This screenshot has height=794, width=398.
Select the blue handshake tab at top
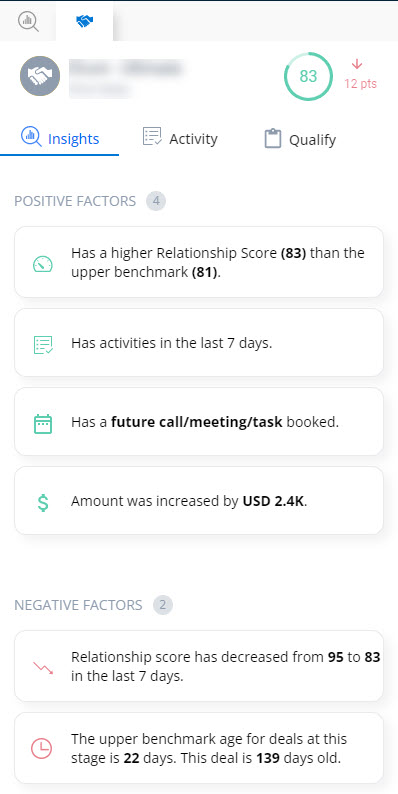tap(84, 21)
